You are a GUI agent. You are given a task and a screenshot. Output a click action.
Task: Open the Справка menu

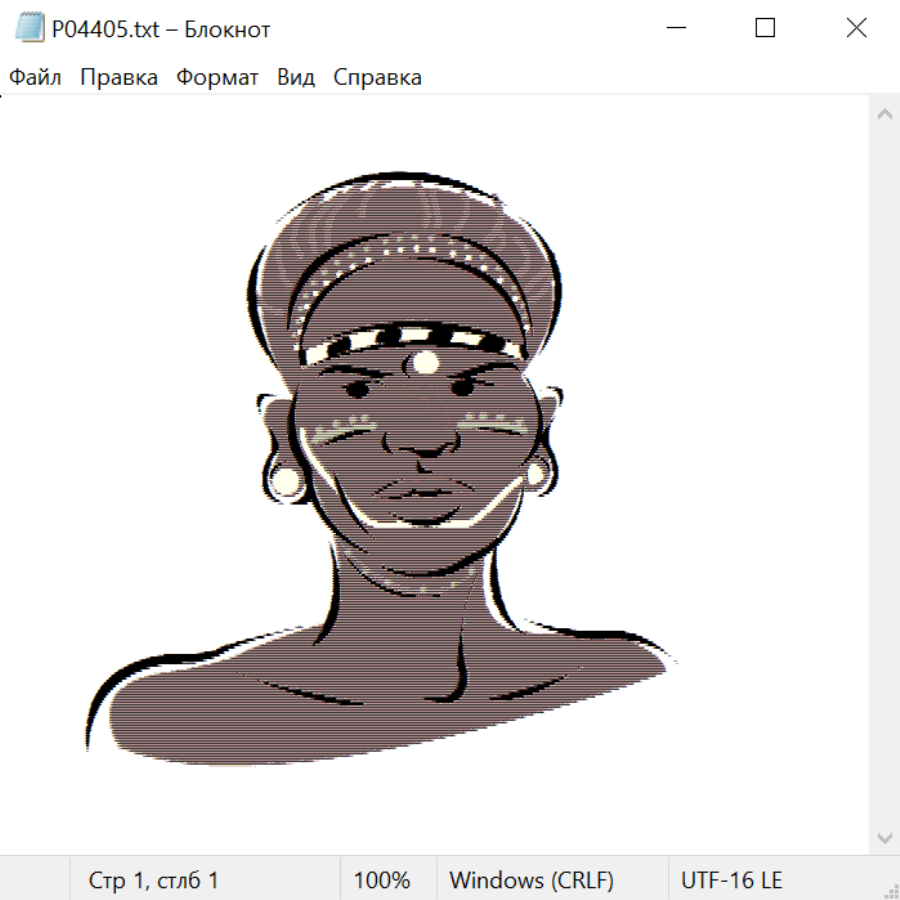click(377, 78)
